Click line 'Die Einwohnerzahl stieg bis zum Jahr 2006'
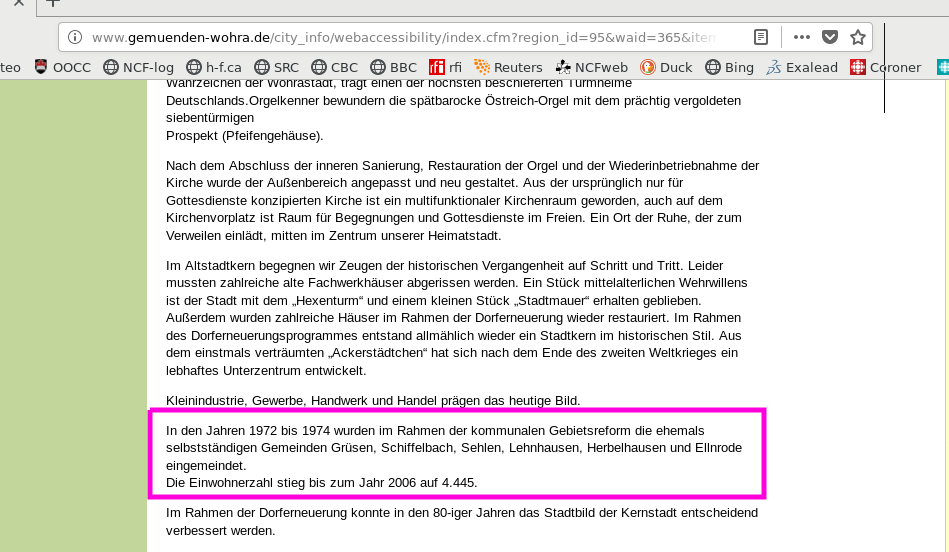 click(321, 483)
